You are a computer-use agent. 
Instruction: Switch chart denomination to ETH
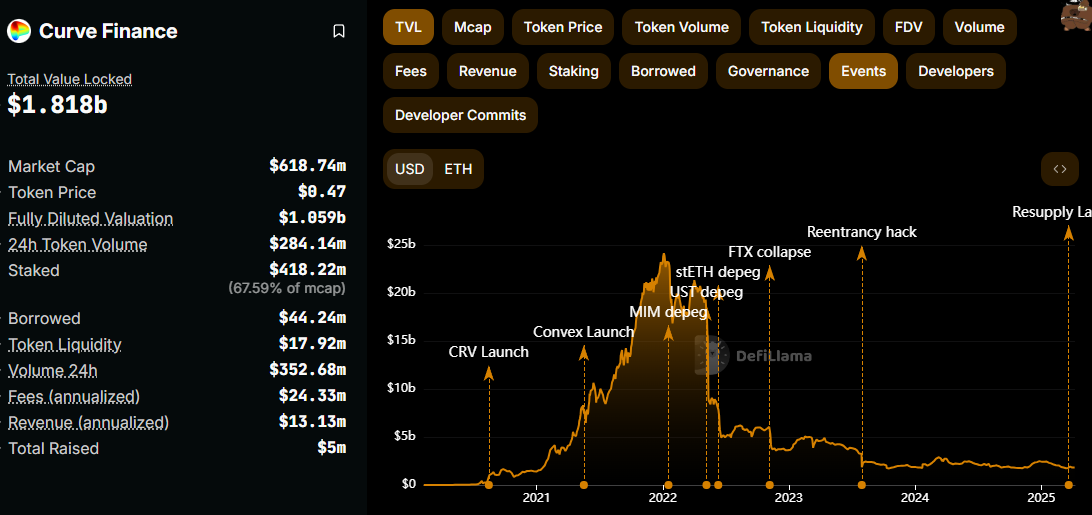pyautogui.click(x=458, y=169)
